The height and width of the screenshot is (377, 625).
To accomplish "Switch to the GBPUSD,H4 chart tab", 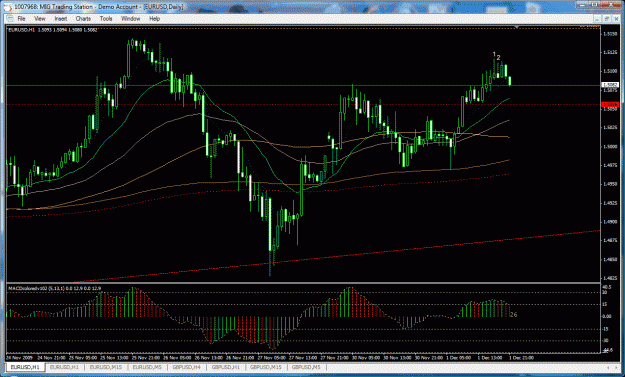I will click(187, 367).
